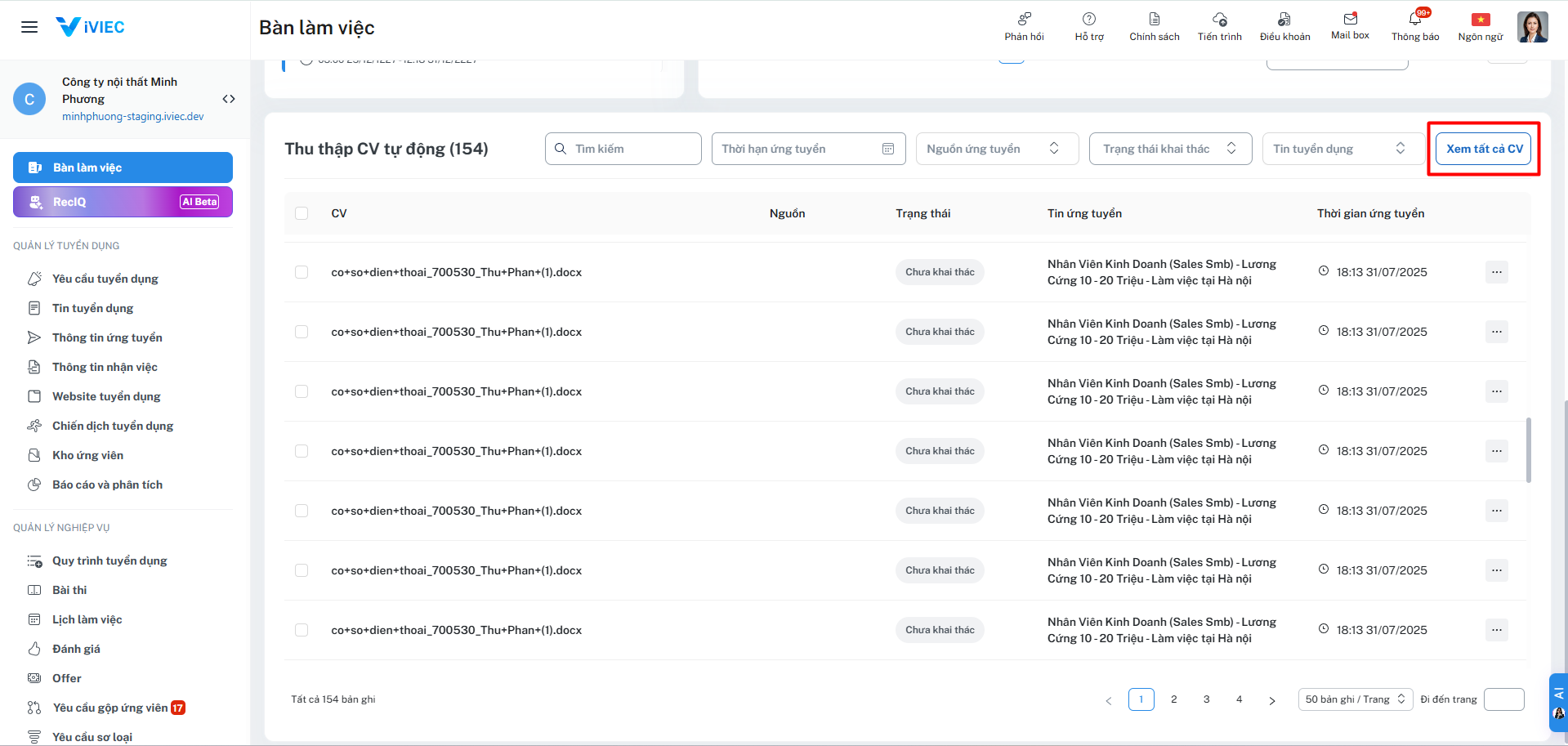
Task: Toggle the select-all CV checkbox in header
Action: coord(302,213)
